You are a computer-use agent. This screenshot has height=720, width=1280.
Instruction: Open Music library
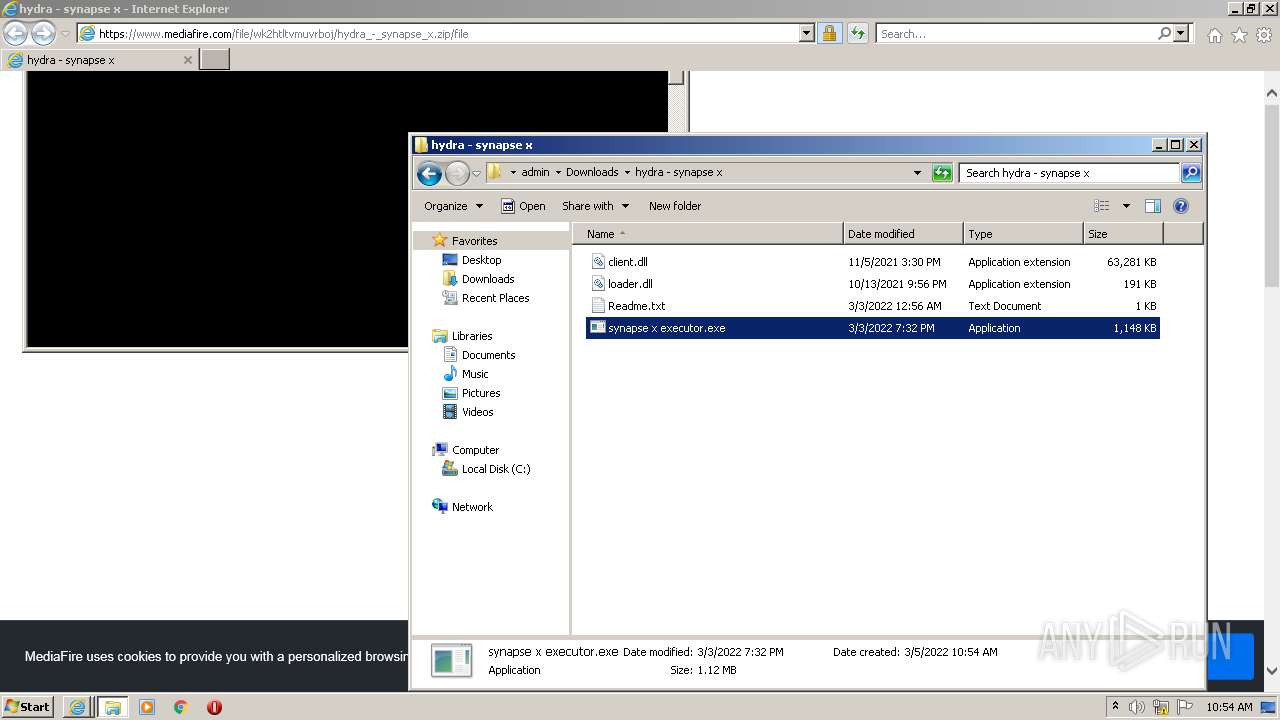click(475, 374)
